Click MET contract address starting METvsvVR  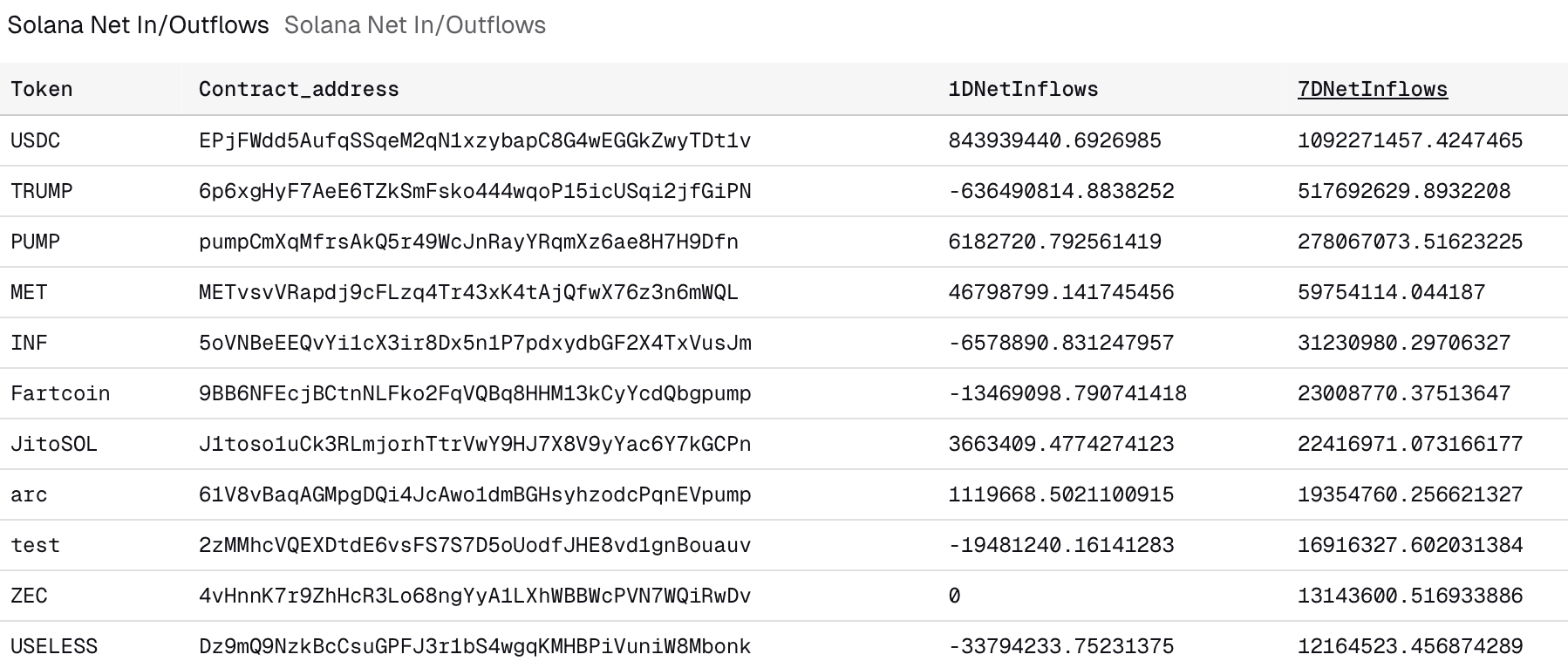[468, 292]
